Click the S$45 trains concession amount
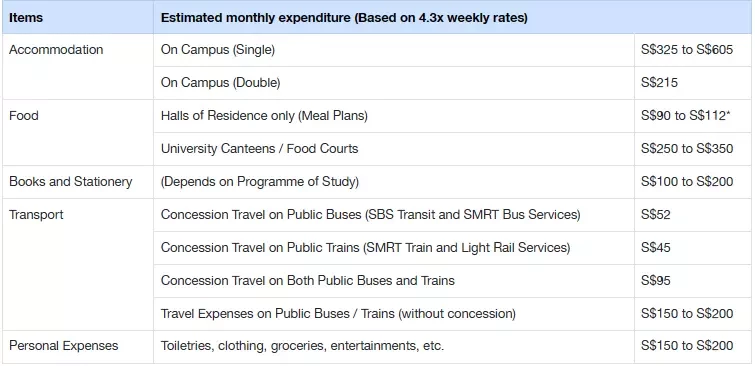Viewport: 755px width, 366px height. (x=655, y=248)
